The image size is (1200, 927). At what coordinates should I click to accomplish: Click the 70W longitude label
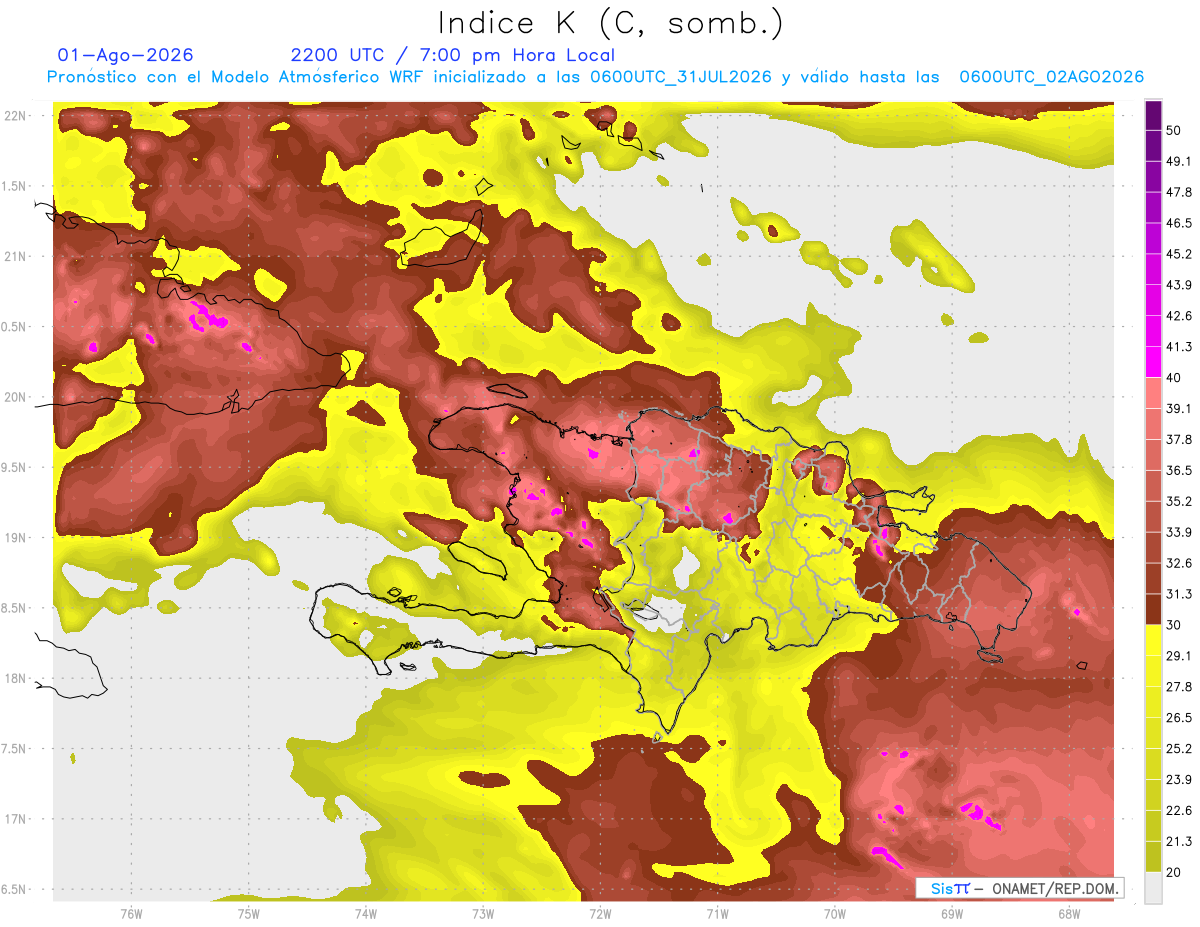click(x=835, y=913)
